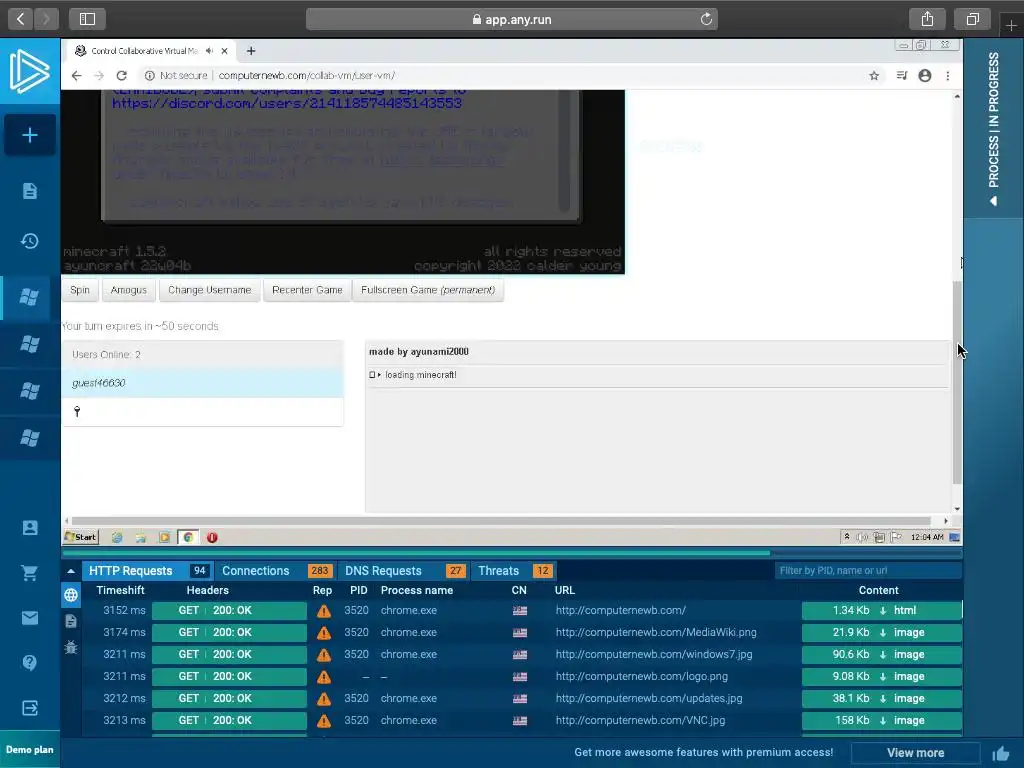Viewport: 1024px width, 768px height.
Task: Open a new Chrome tab
Action: 251,51
